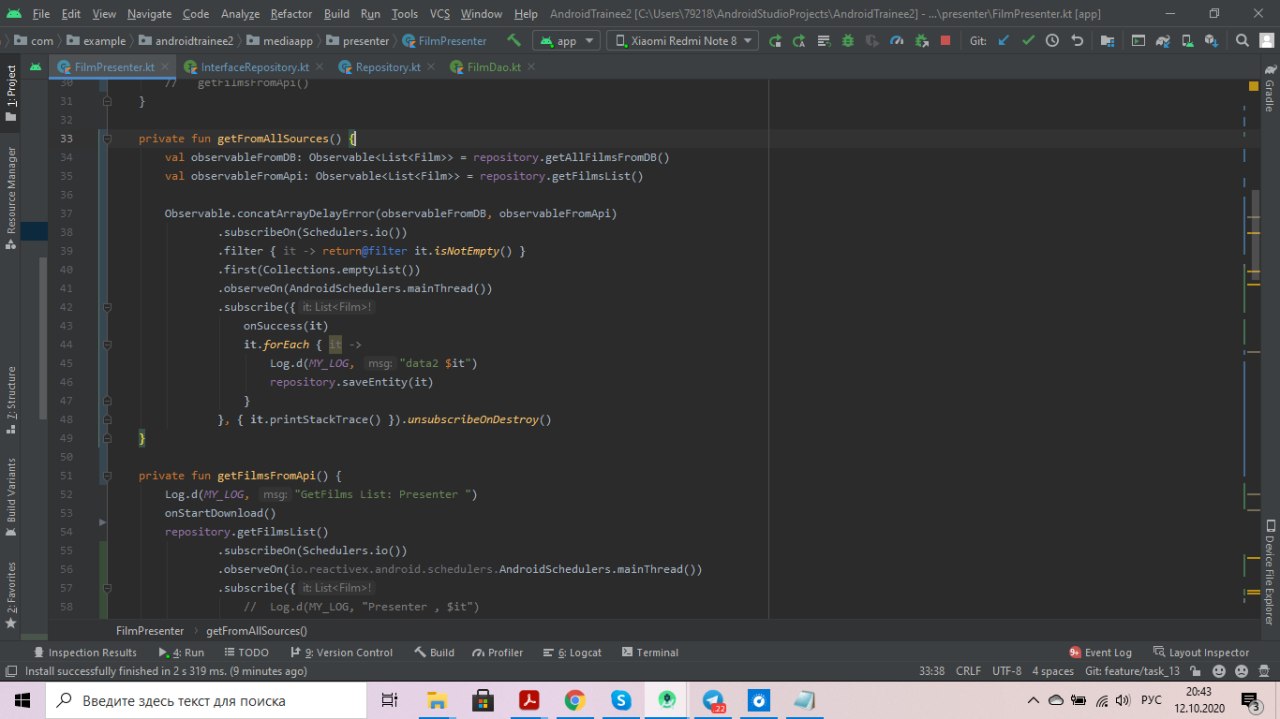Click the Make Project hammer icon
The image size is (1280, 719).
[x=514, y=41]
